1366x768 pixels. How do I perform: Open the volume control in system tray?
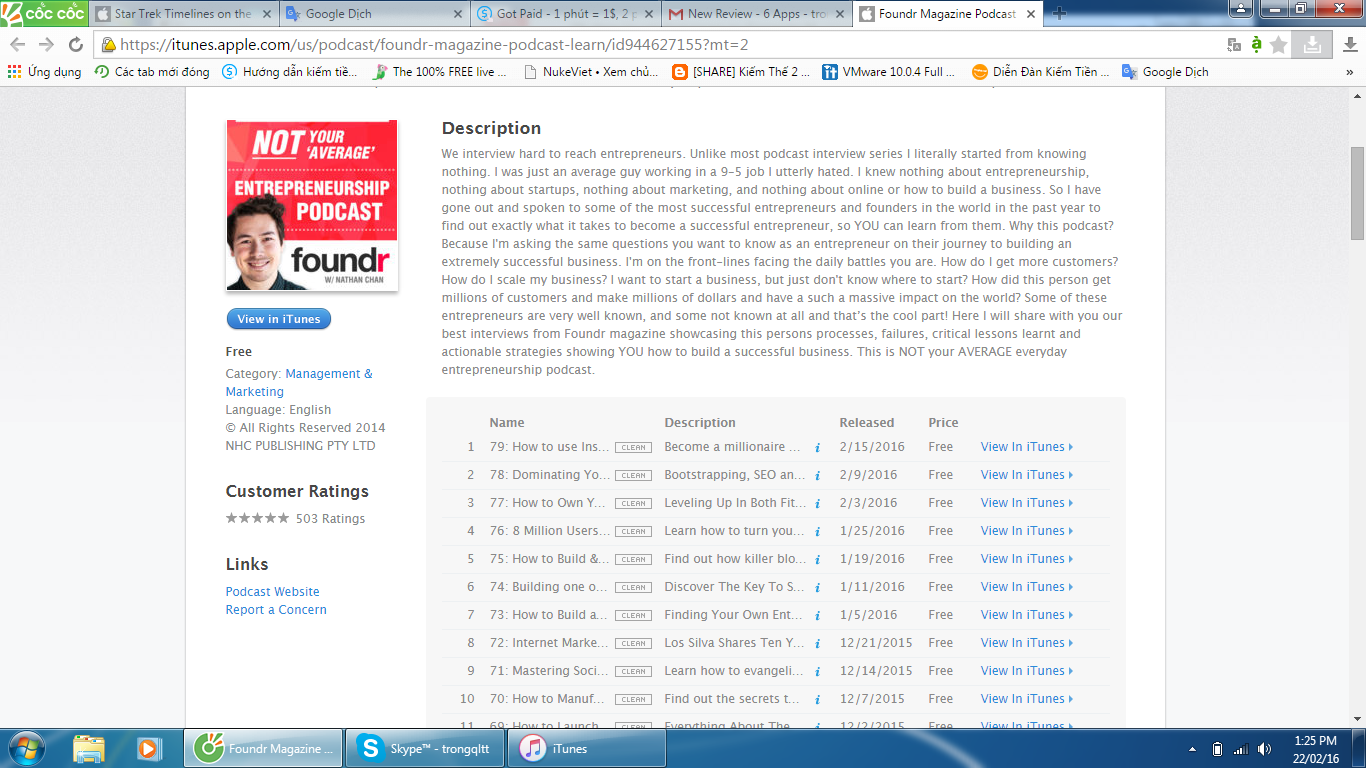pos(1265,749)
